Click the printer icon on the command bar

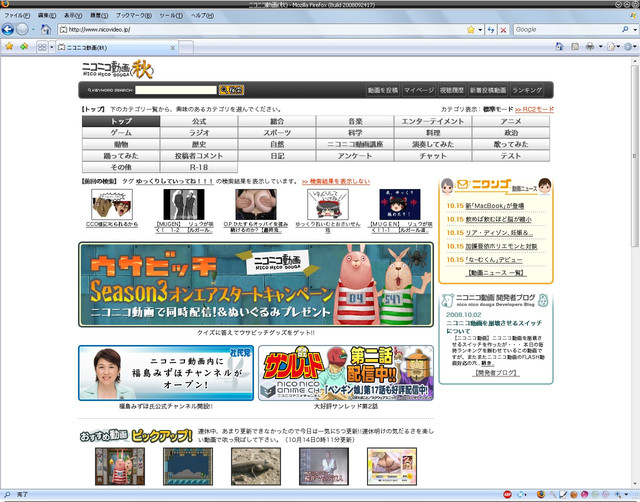[590, 47]
